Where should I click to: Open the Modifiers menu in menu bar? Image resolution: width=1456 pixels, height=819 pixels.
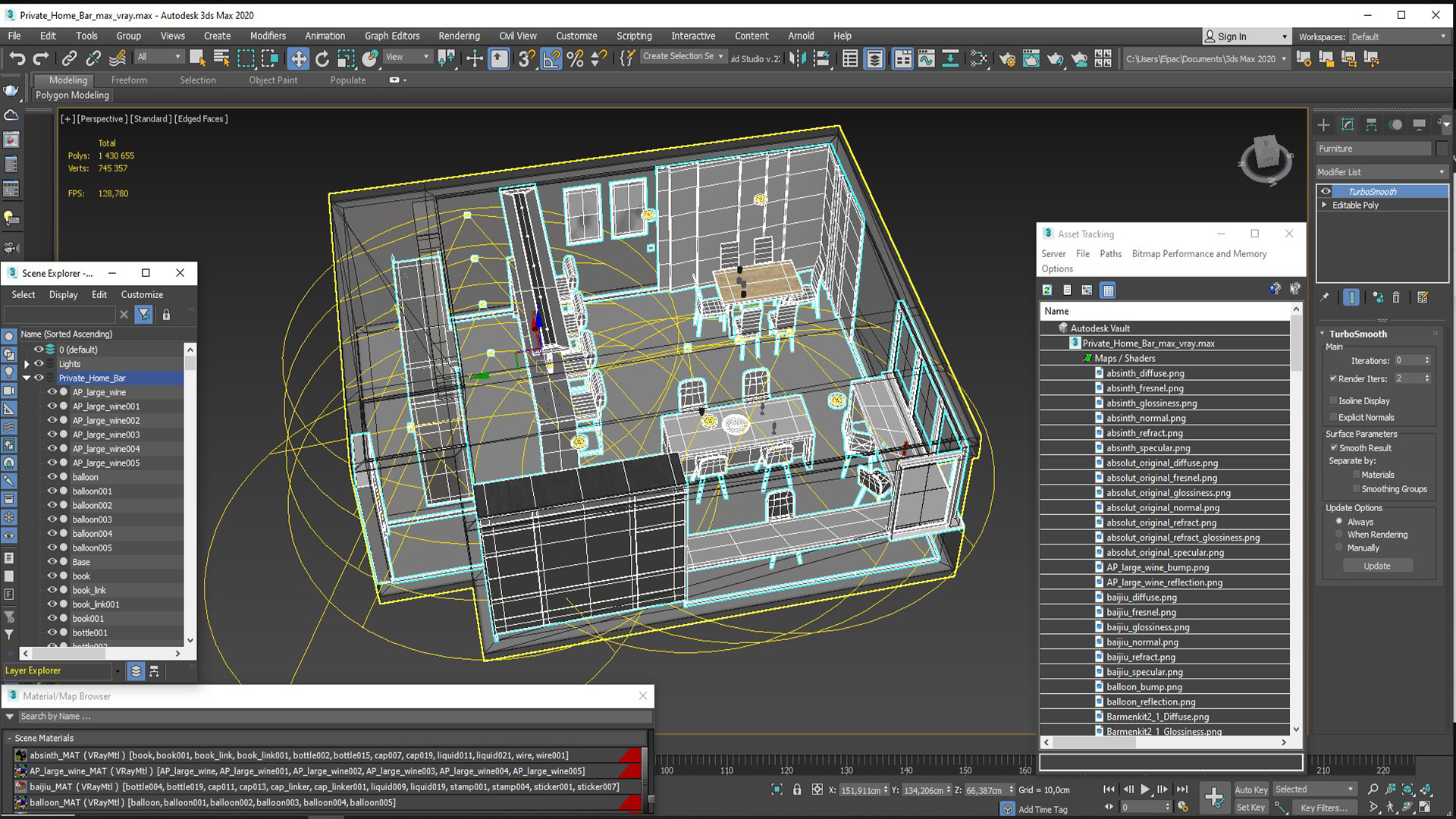267,36
